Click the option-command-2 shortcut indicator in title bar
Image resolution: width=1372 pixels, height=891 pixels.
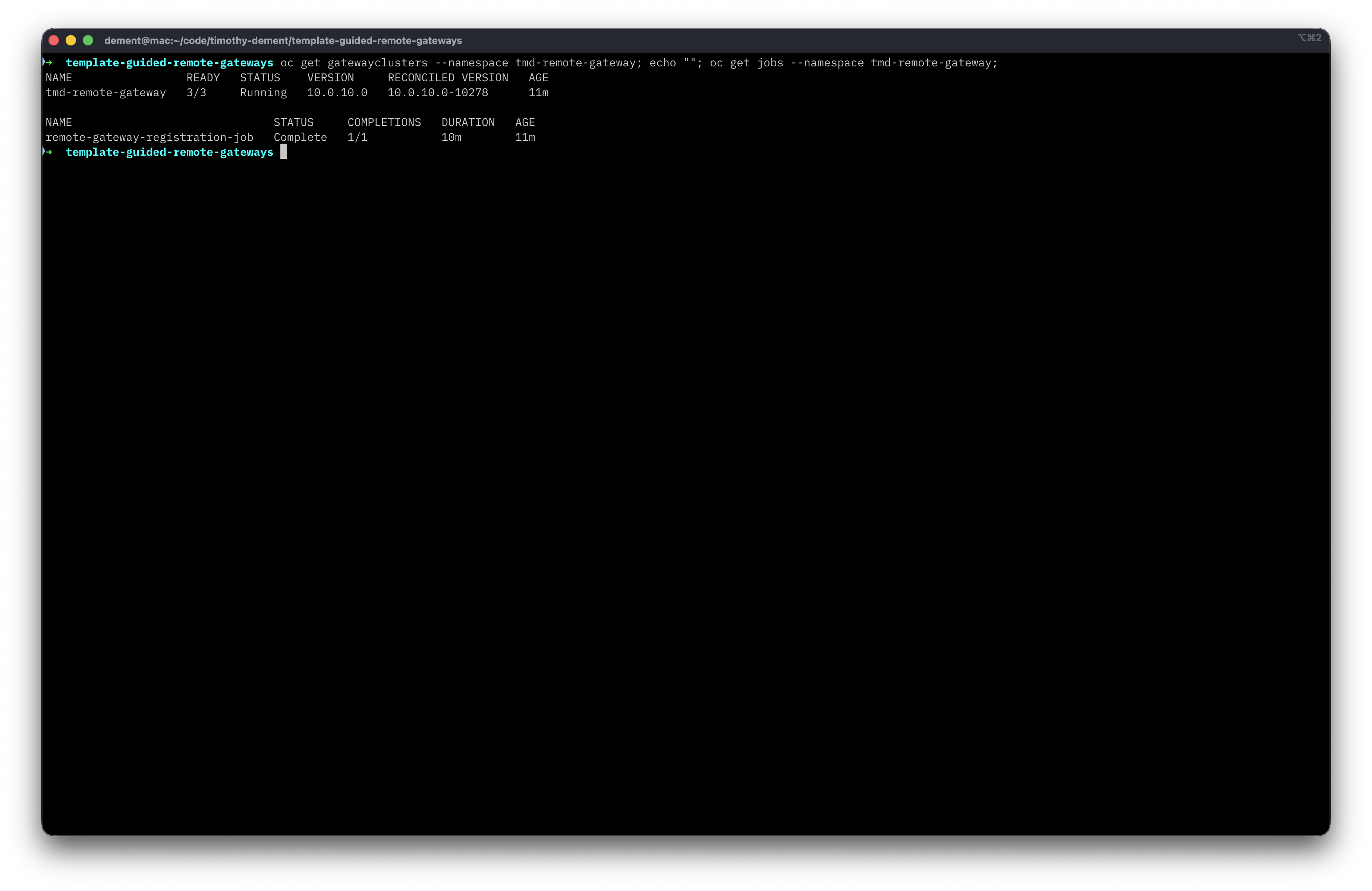point(1309,38)
